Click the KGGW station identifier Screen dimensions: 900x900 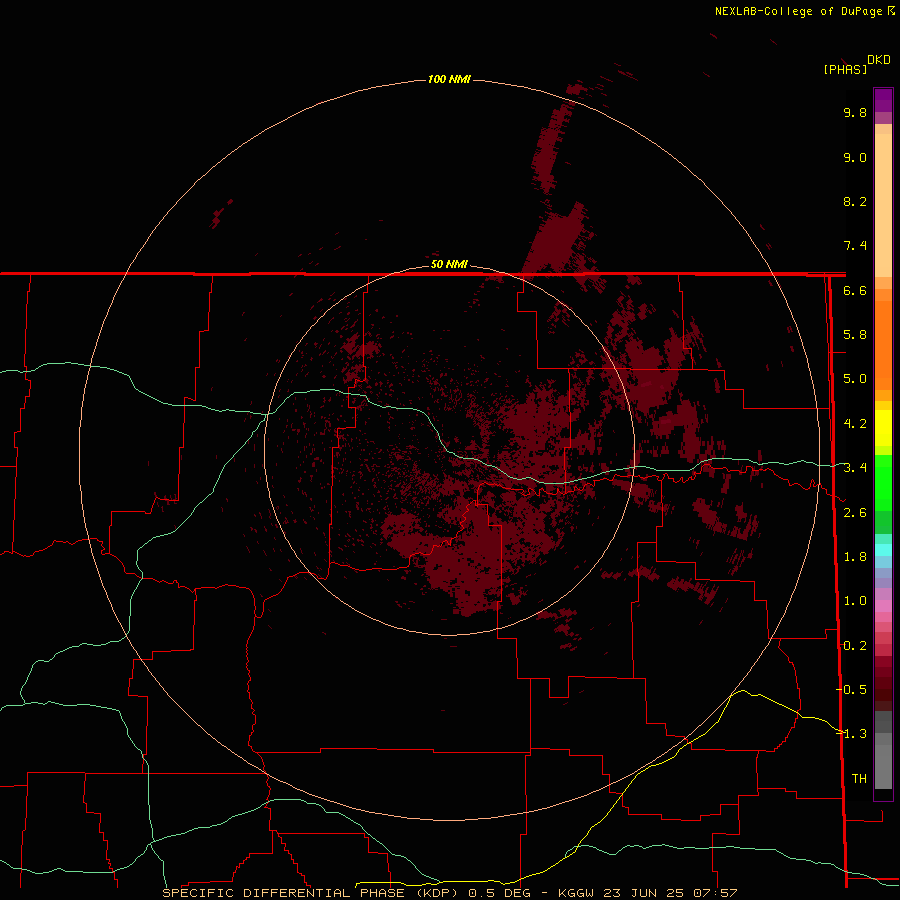[x=576, y=893]
